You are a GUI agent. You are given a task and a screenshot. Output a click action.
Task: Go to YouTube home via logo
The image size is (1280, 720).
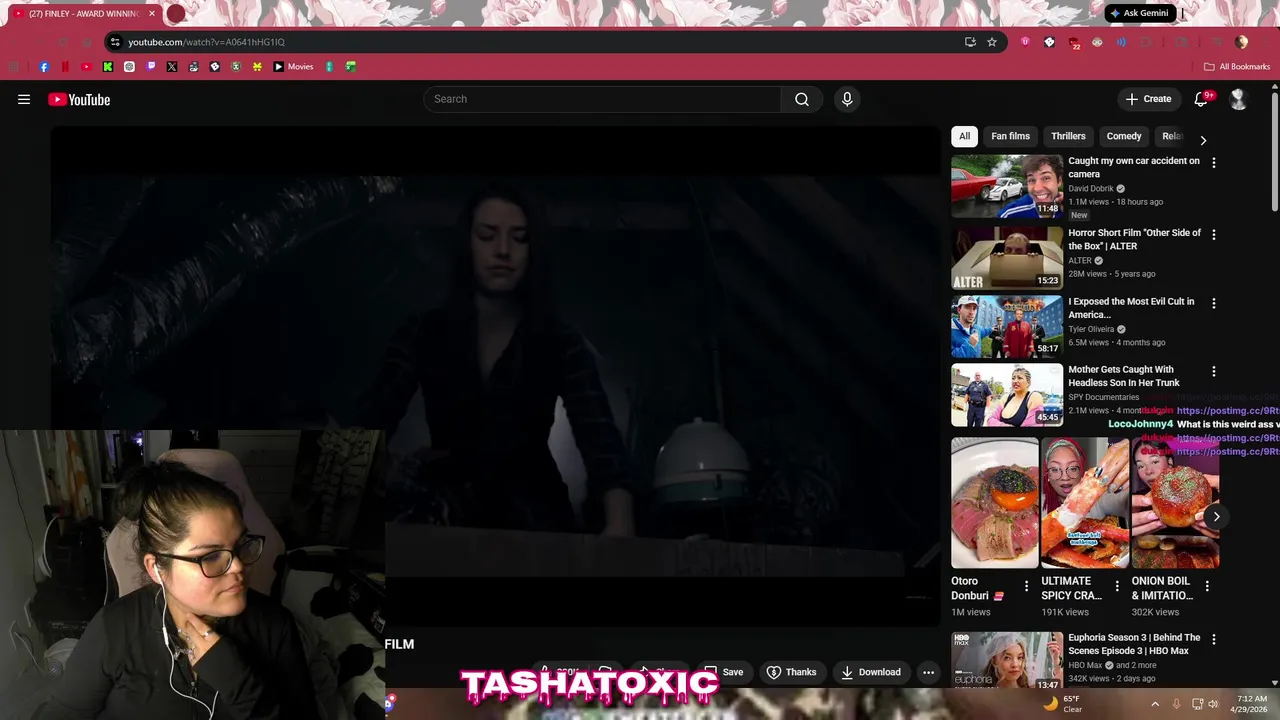click(79, 99)
